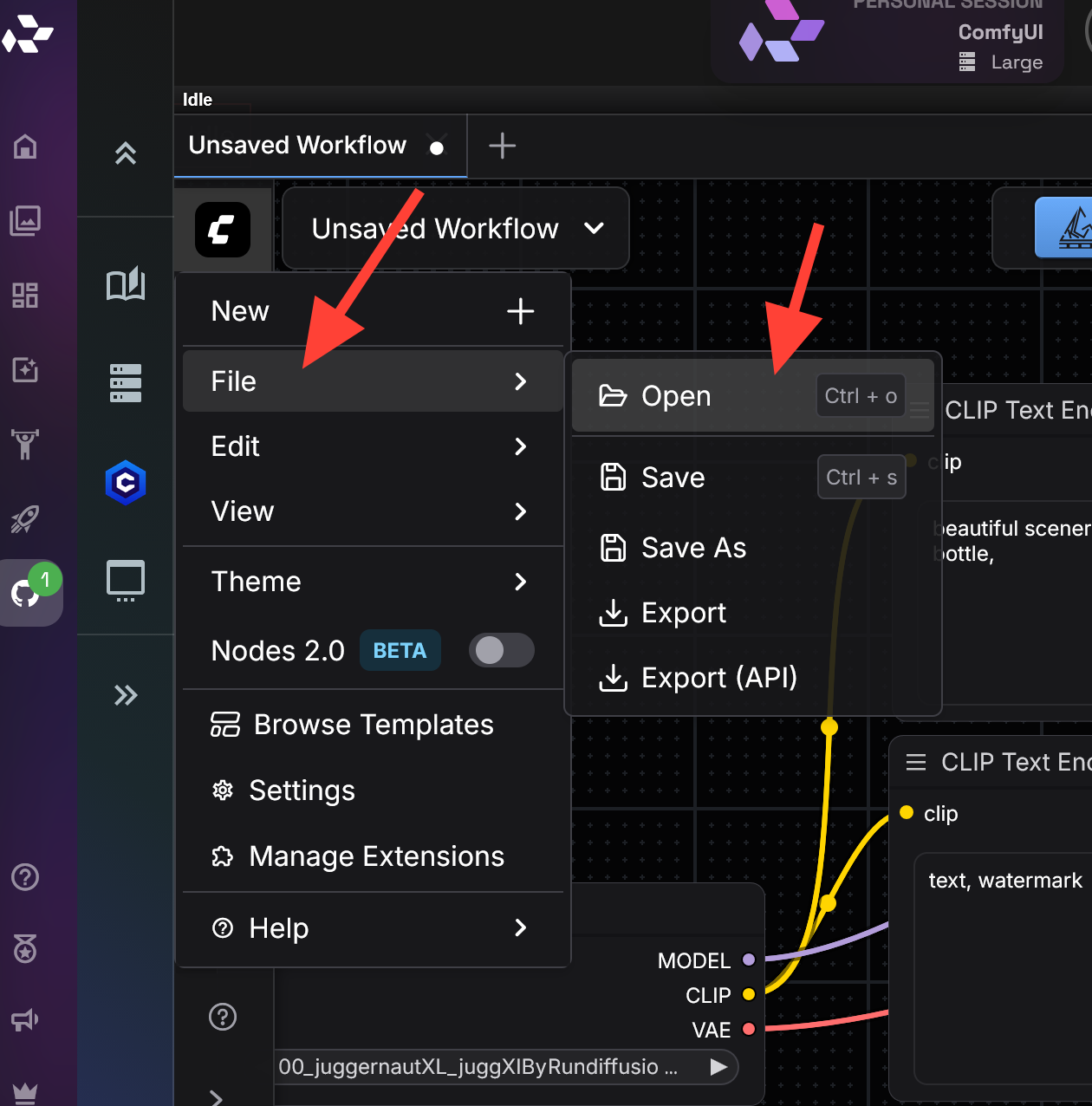
Task: Select Save As menu entry
Action: (692, 548)
